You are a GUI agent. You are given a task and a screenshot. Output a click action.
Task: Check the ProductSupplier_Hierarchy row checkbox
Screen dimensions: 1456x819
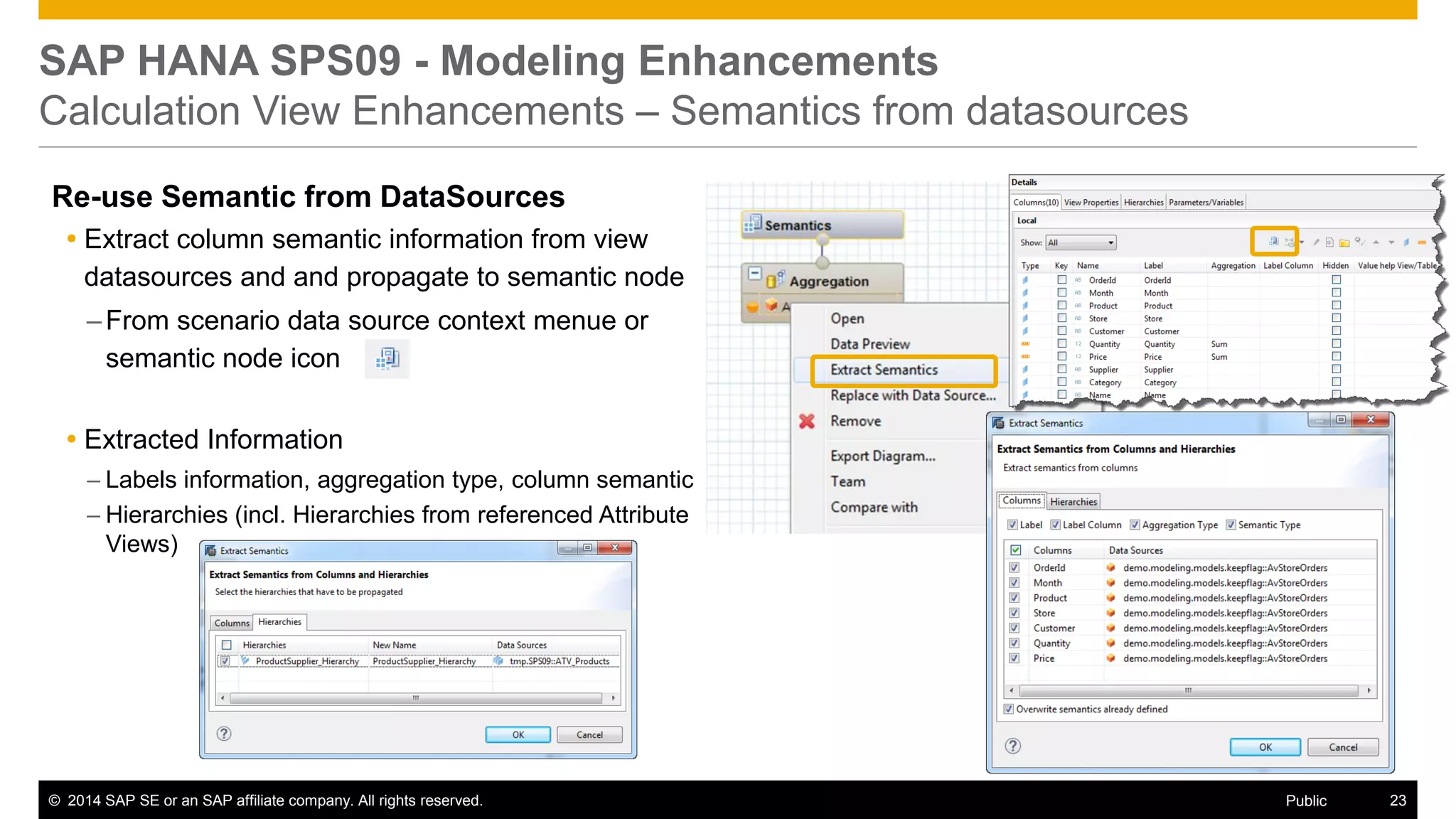[x=225, y=660]
